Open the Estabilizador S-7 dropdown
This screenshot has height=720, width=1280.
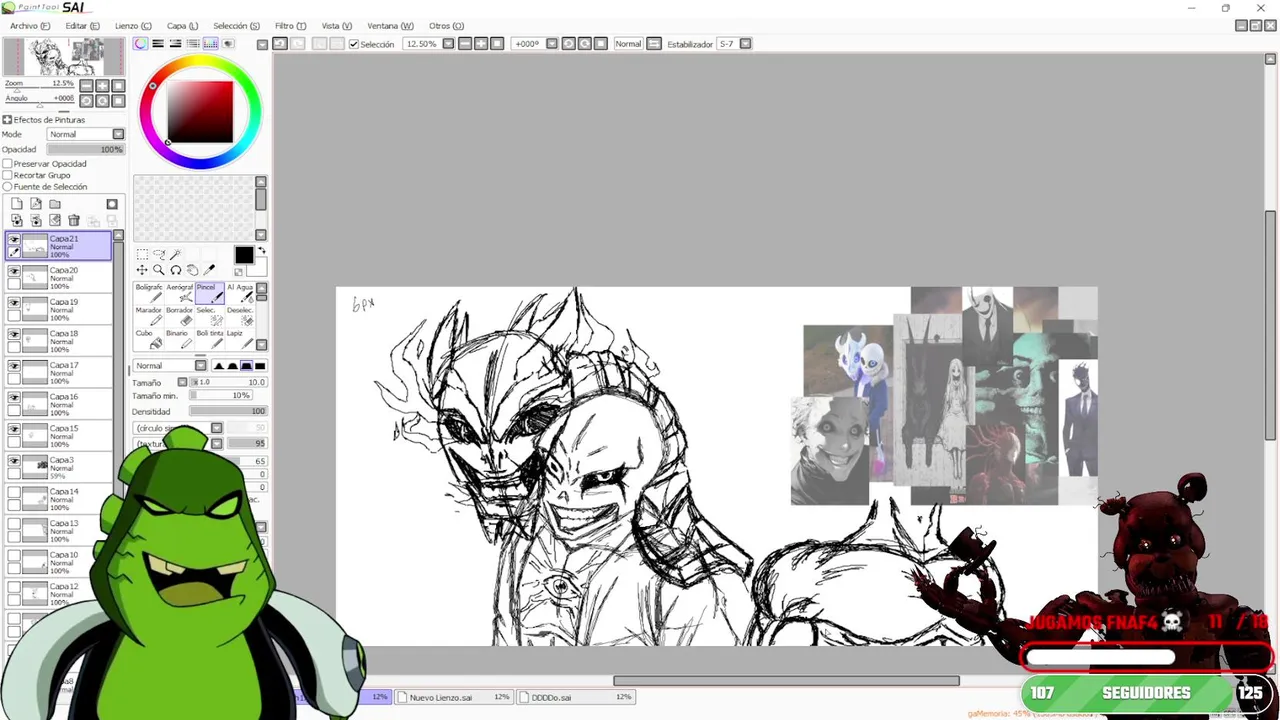coord(745,44)
